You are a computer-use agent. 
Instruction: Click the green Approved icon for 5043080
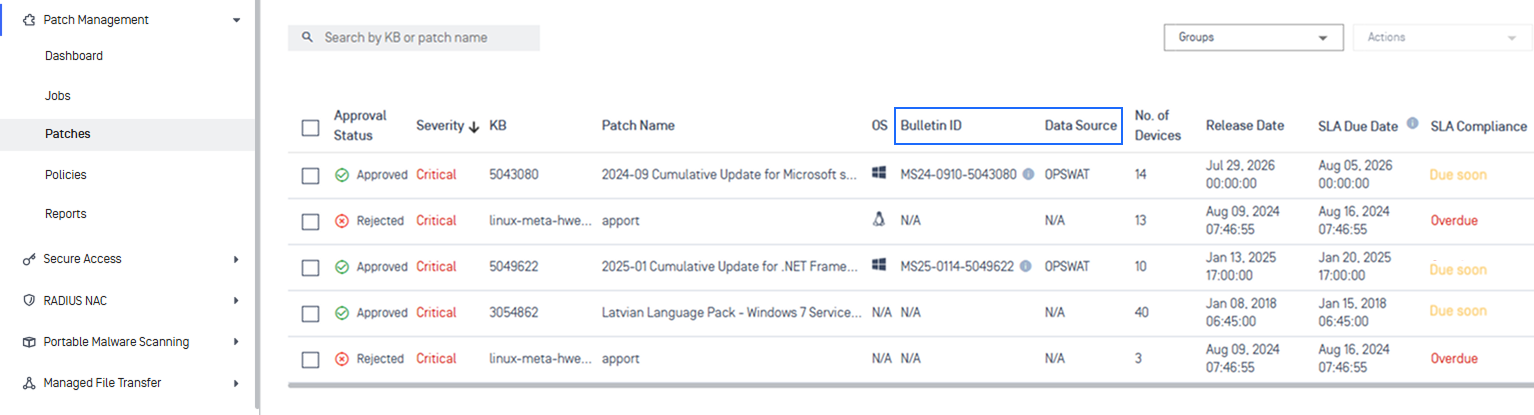[x=342, y=174]
